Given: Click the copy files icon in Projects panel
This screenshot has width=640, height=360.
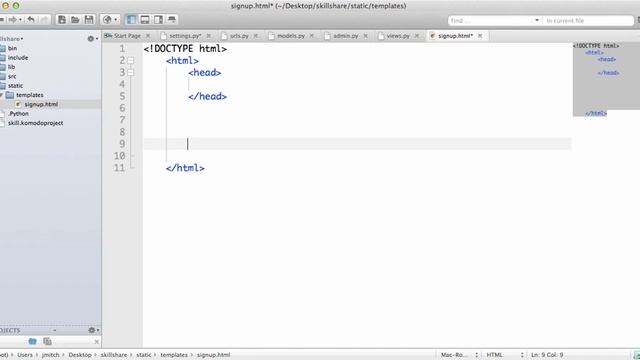Looking at the screenshot, I should pos(47,341).
